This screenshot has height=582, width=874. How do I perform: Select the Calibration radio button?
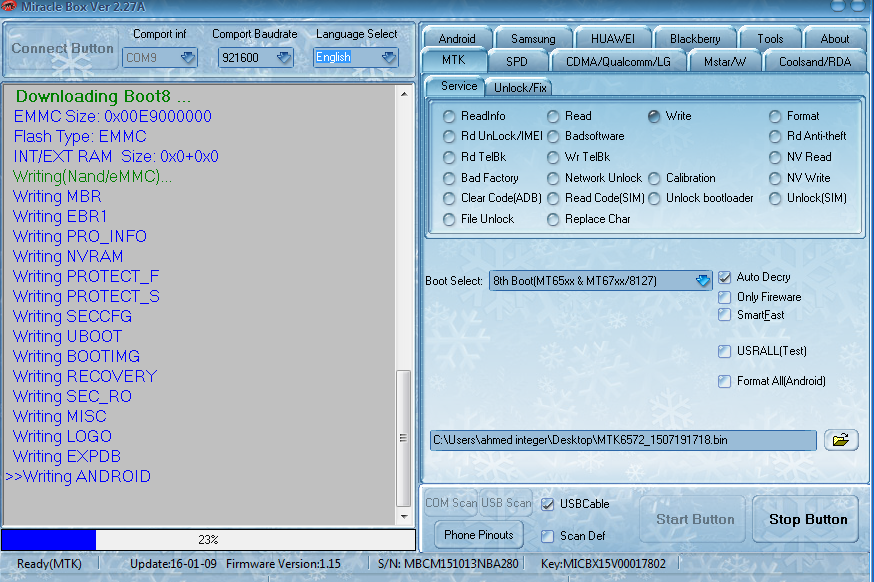tap(654, 178)
